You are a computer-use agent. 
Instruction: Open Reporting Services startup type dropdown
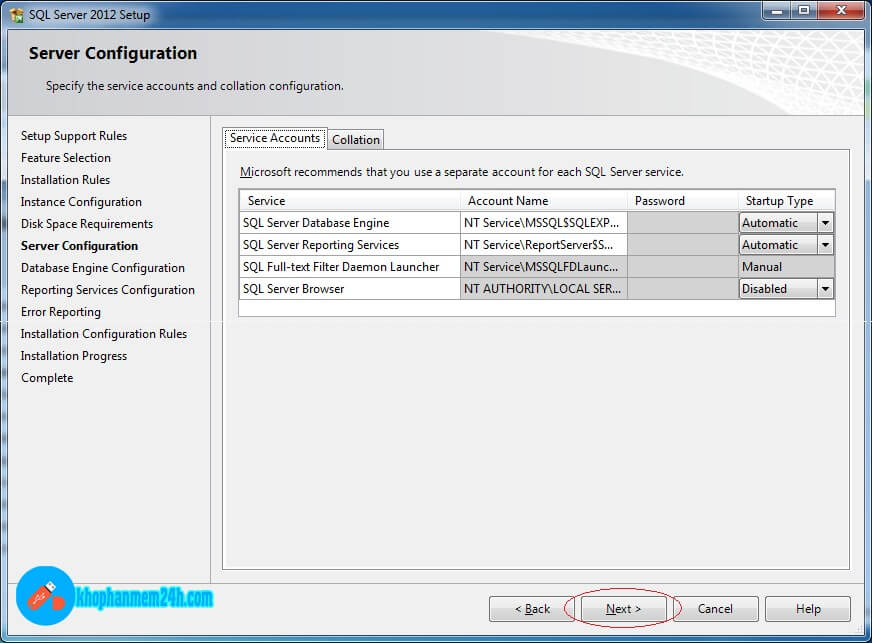(x=825, y=245)
